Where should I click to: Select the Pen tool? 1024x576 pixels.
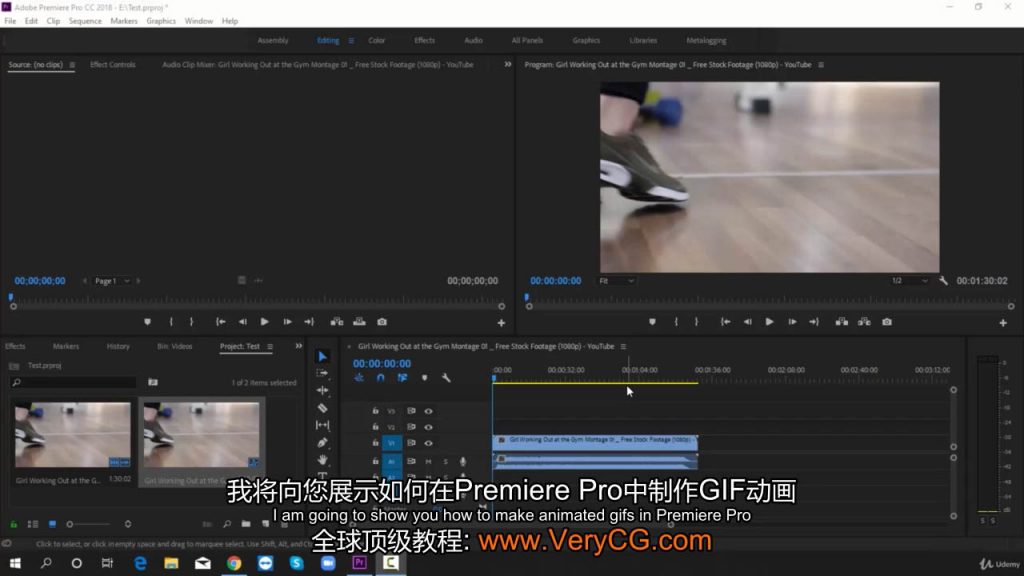coord(323,443)
